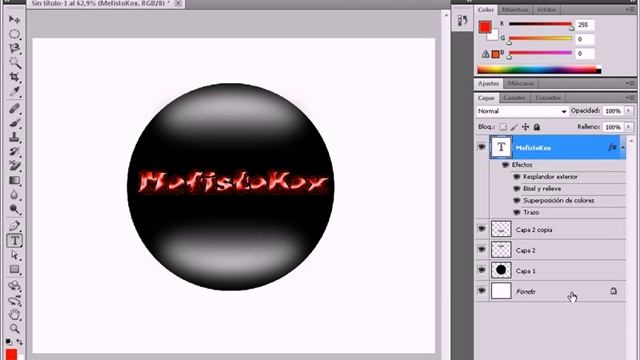640x360 pixels.
Task: Select the Path Selection tool
Action: pyautogui.click(x=14, y=255)
